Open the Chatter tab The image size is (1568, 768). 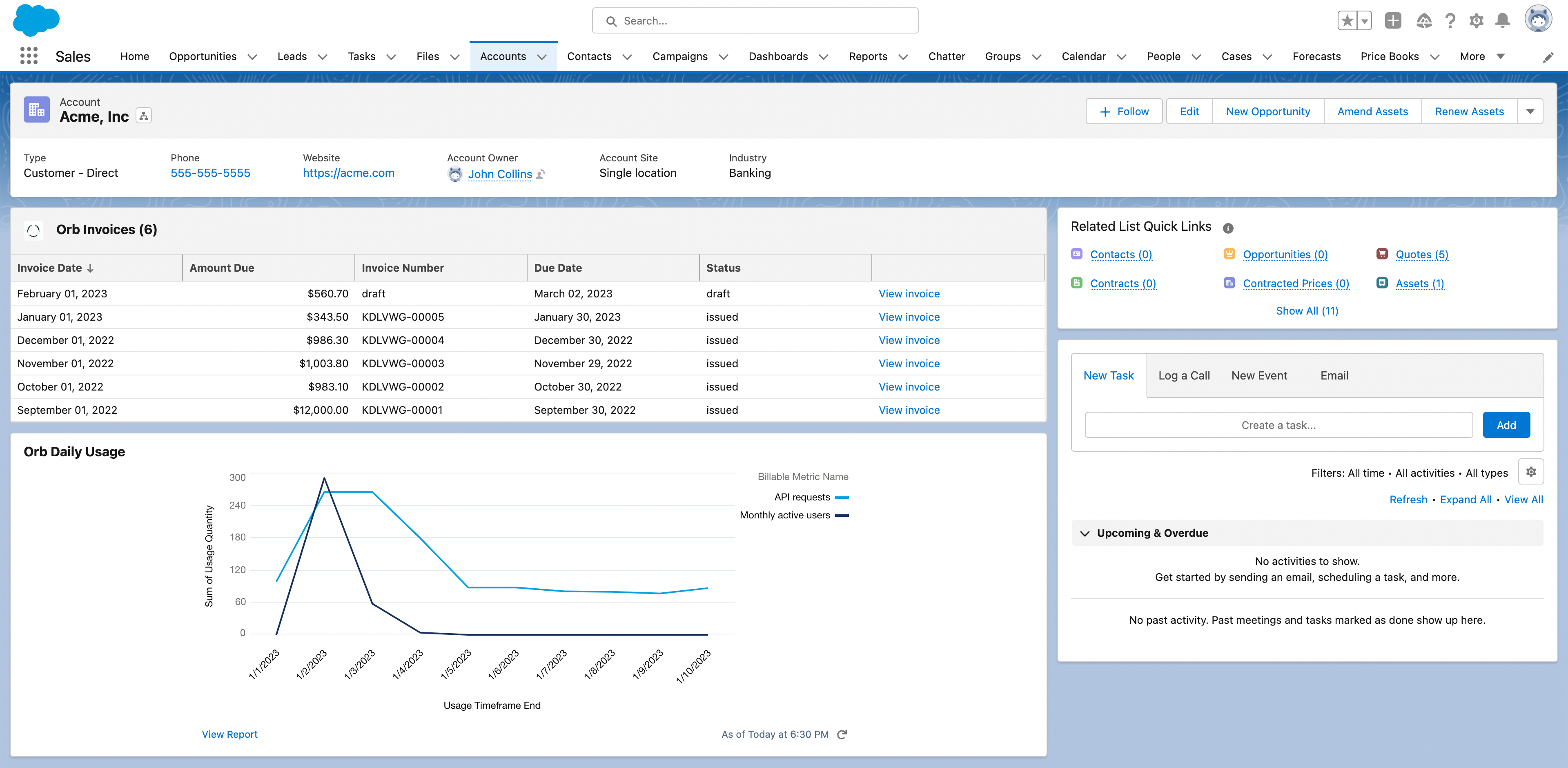click(947, 57)
